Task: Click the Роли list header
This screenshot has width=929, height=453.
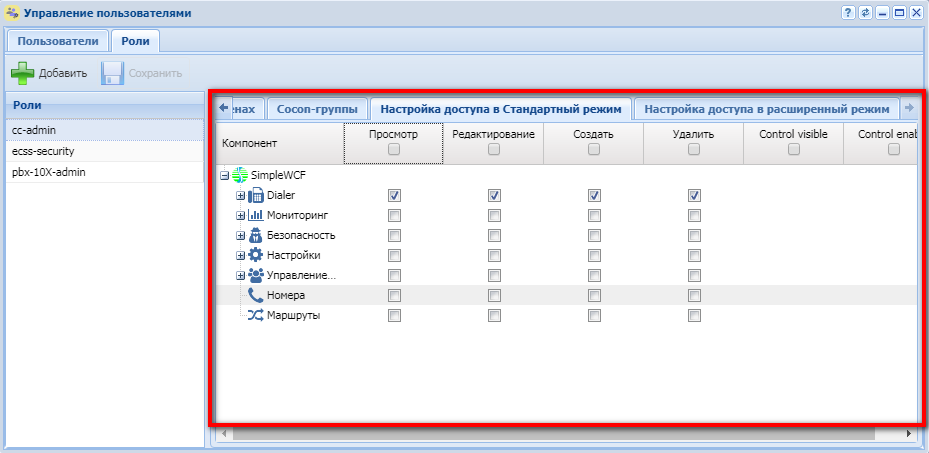Action: pos(104,105)
